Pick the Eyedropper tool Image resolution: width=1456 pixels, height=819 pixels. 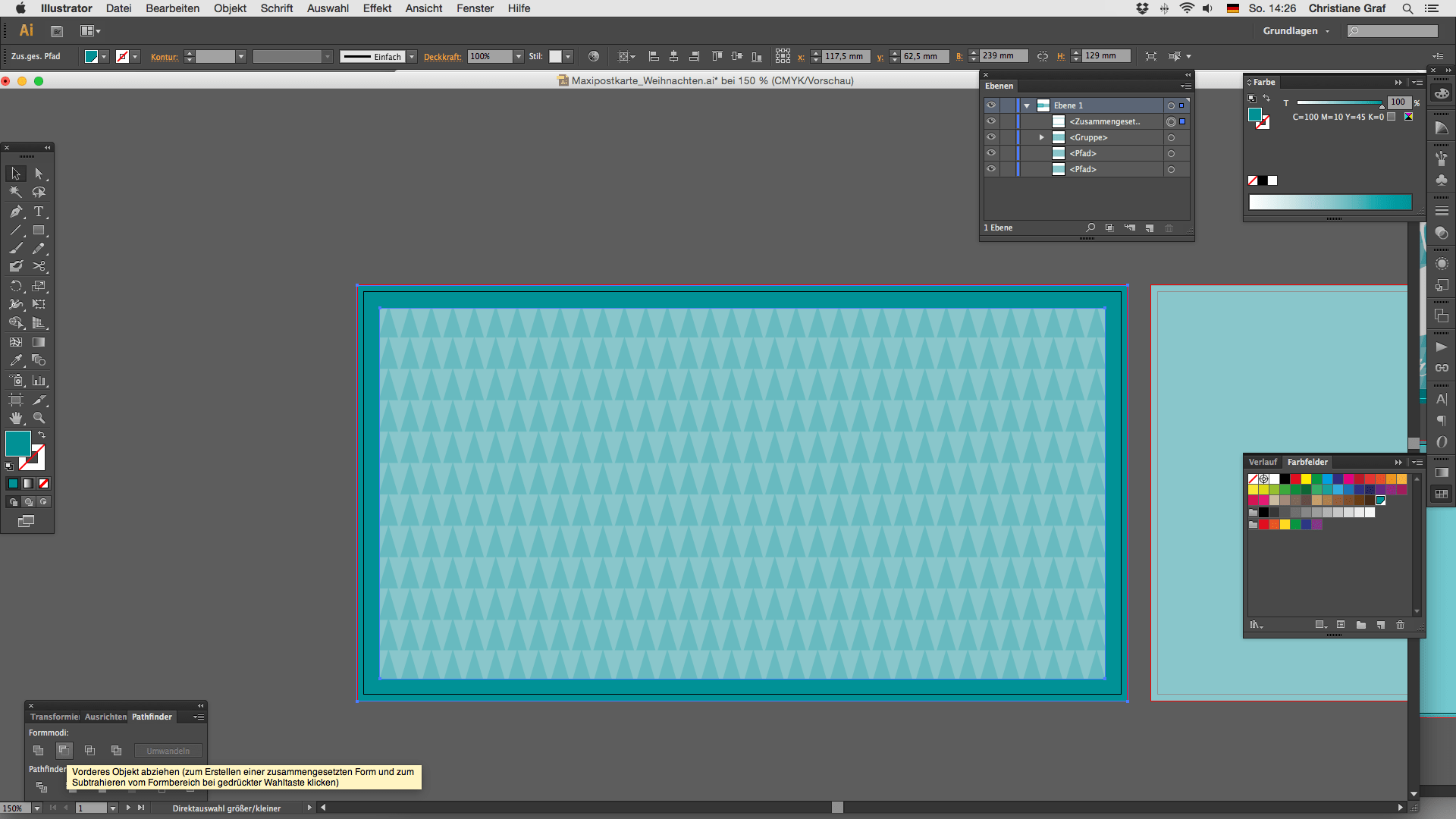(x=16, y=361)
